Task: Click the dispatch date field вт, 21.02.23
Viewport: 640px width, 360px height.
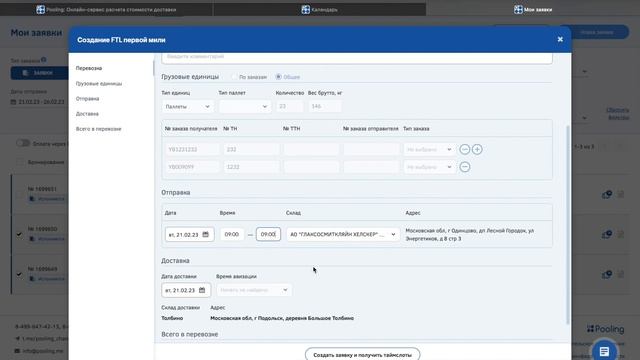Action: tap(189, 234)
